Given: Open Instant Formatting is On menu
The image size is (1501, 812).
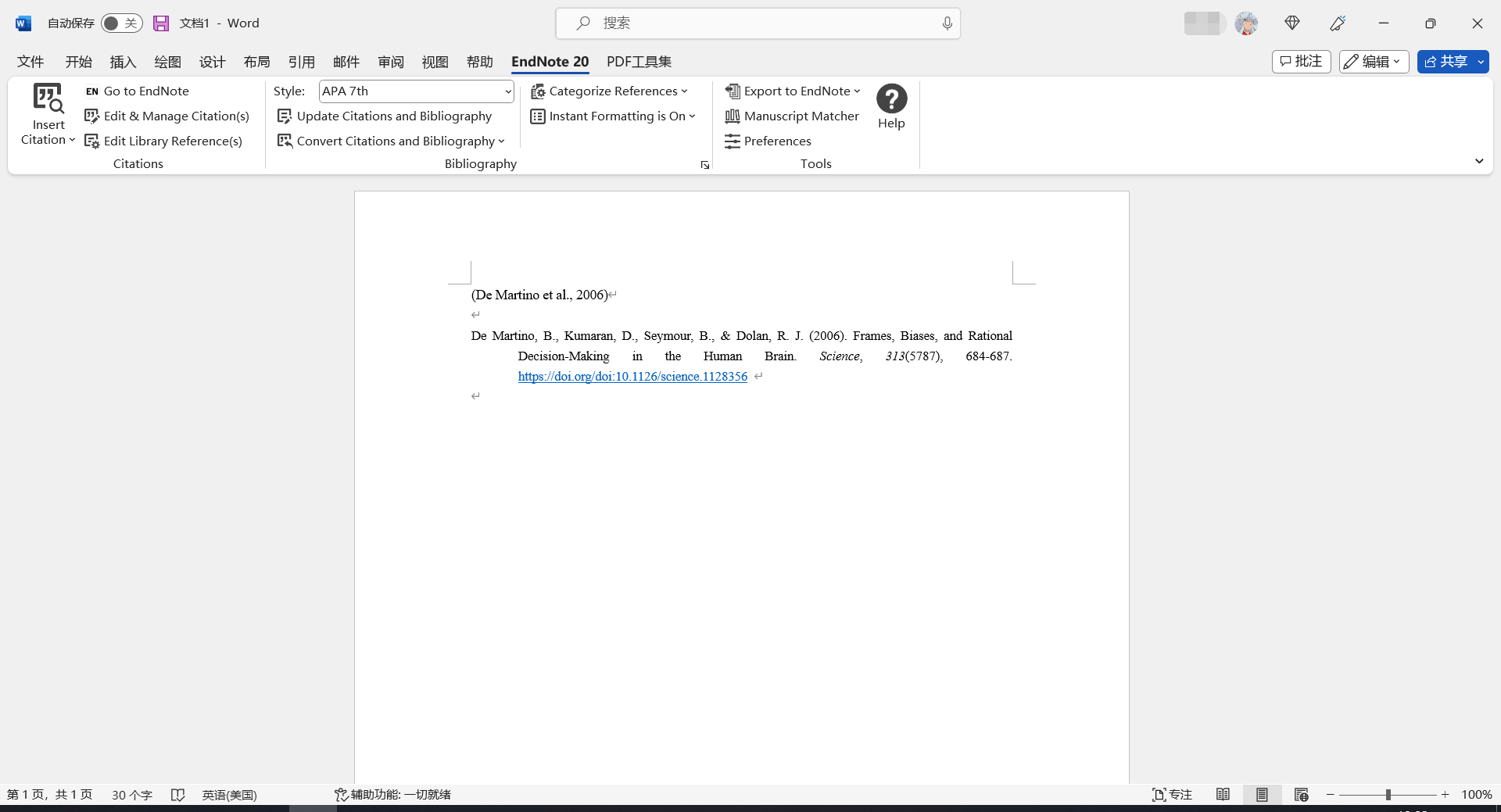Looking at the screenshot, I should pos(613,116).
